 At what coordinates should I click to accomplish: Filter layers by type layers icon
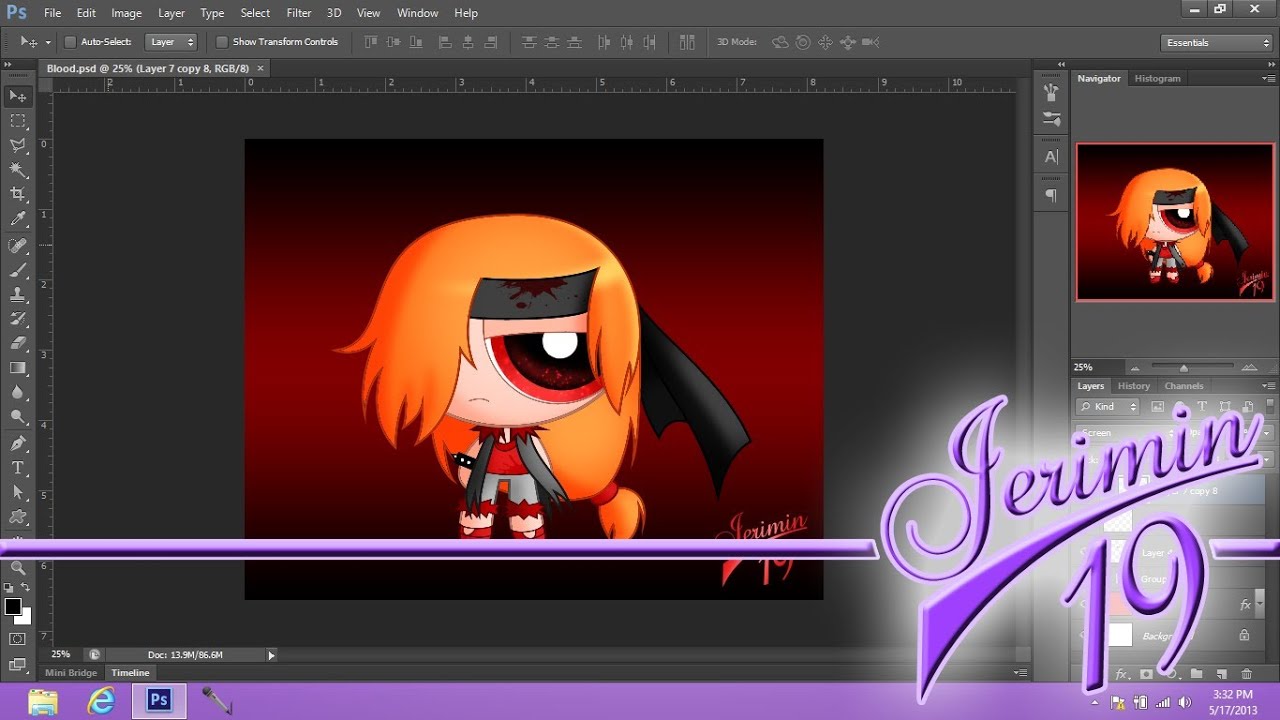(1202, 407)
